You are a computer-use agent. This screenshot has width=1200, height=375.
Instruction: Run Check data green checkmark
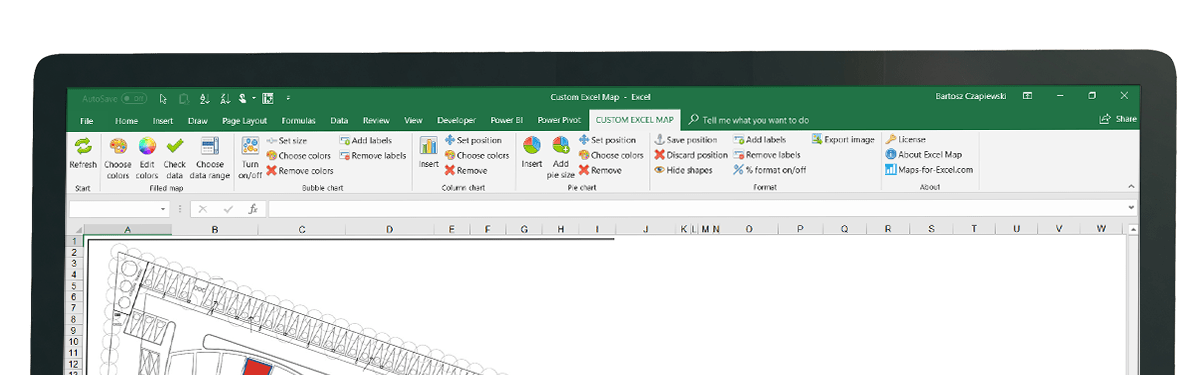pos(175,147)
